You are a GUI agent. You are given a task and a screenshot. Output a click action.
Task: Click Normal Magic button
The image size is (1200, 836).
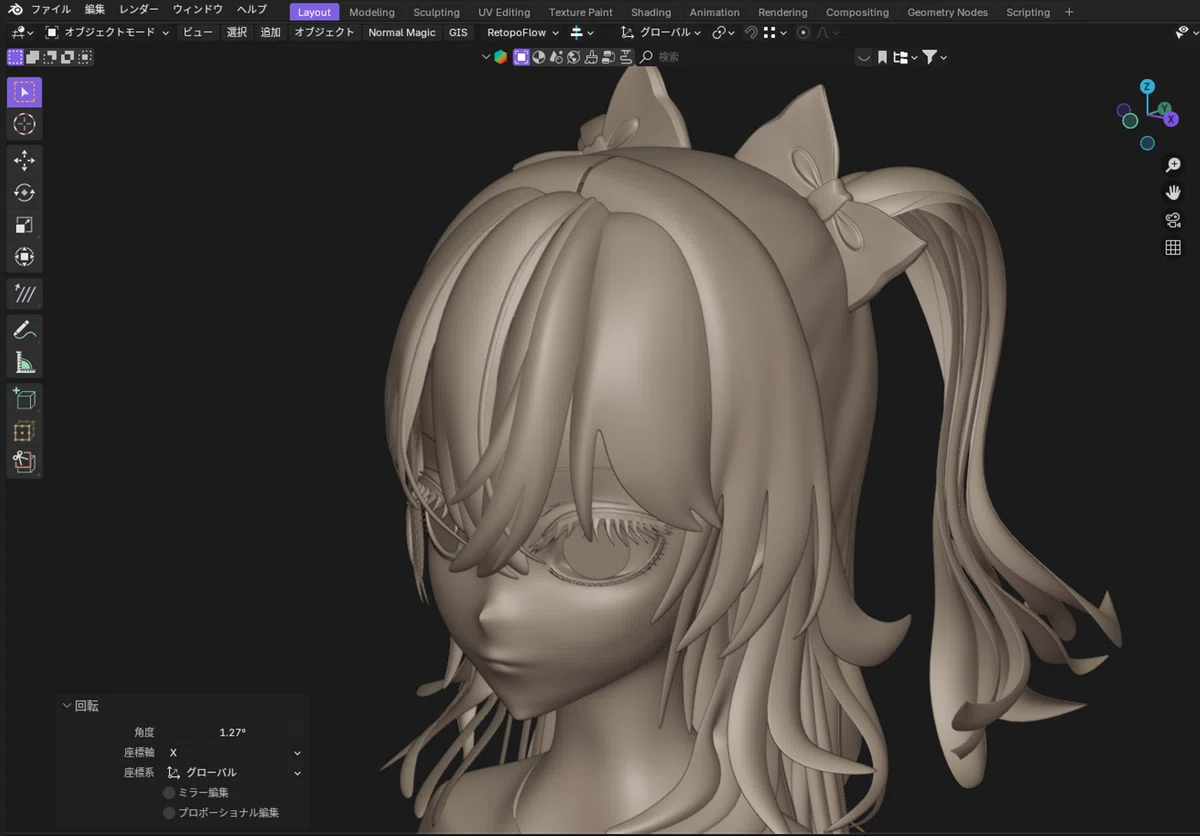coord(402,32)
